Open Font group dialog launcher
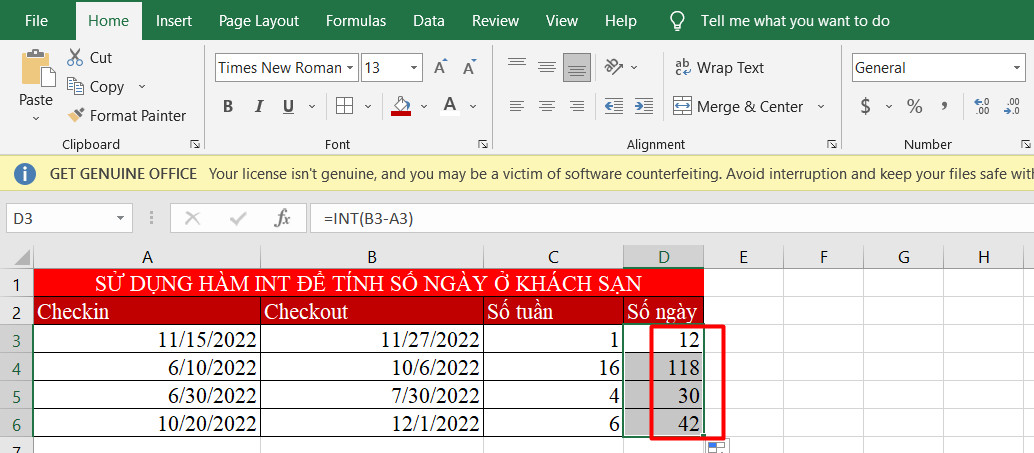The width and height of the screenshot is (1034, 453). tap(483, 144)
